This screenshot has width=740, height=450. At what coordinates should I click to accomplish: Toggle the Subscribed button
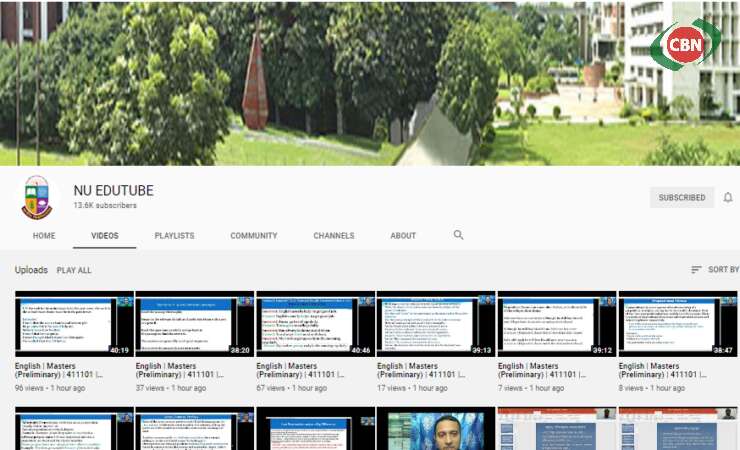click(x=681, y=198)
